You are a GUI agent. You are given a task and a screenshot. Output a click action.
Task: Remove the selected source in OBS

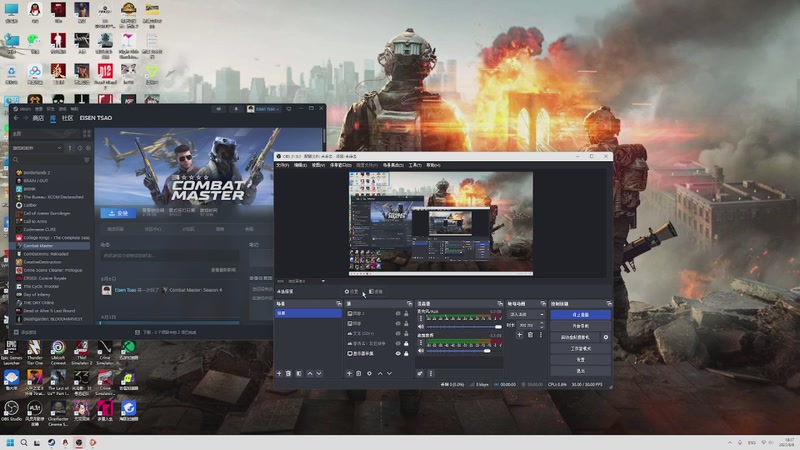pos(359,373)
